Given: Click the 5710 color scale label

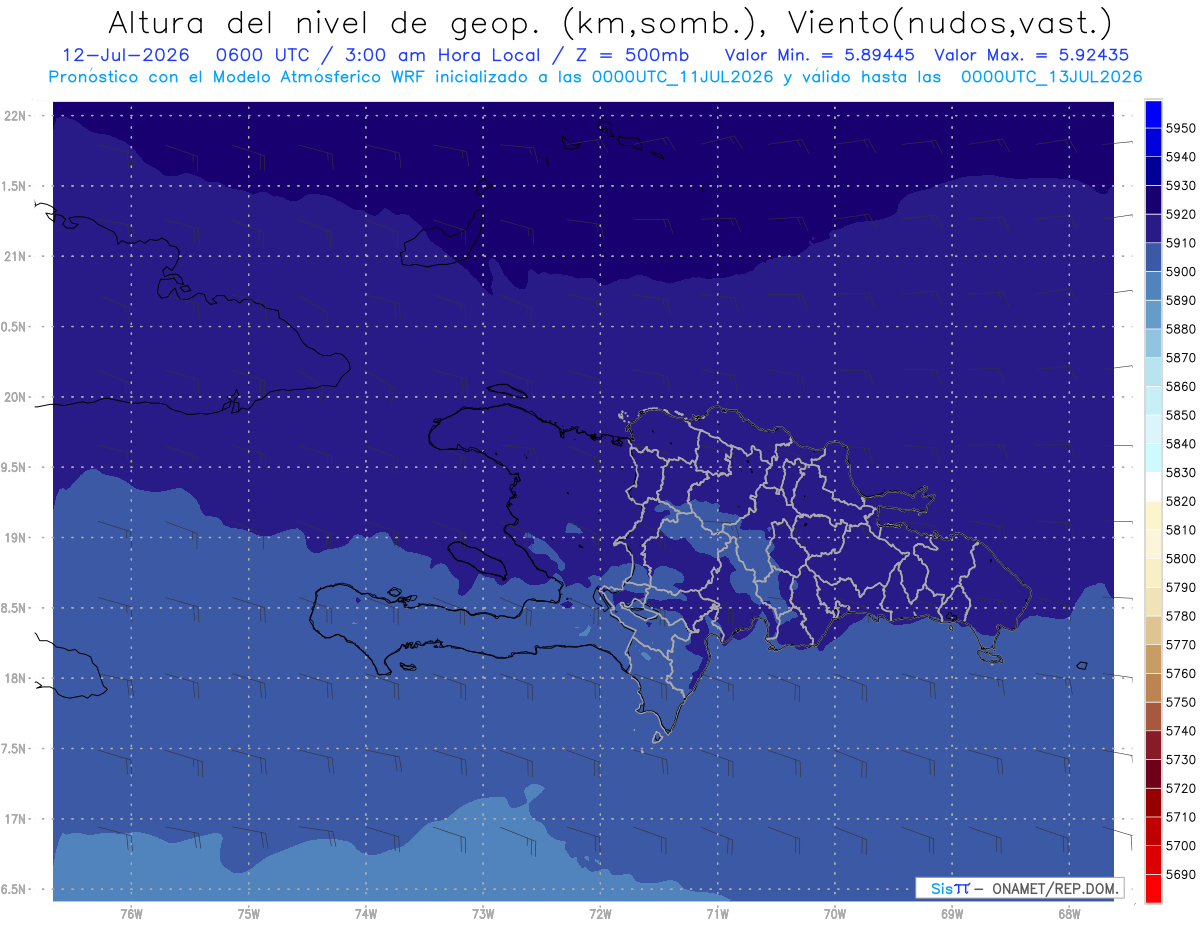Looking at the screenshot, I should [1180, 817].
